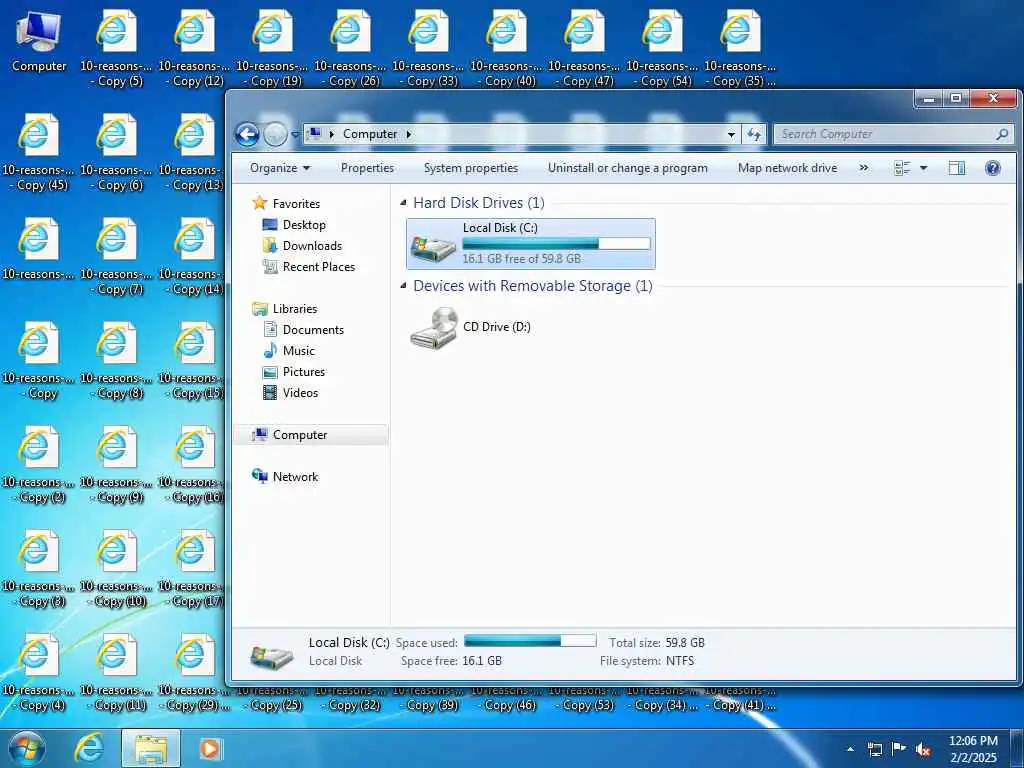The height and width of the screenshot is (768, 1024).
Task: Expand the address bar history dropdown
Action: 731,135
